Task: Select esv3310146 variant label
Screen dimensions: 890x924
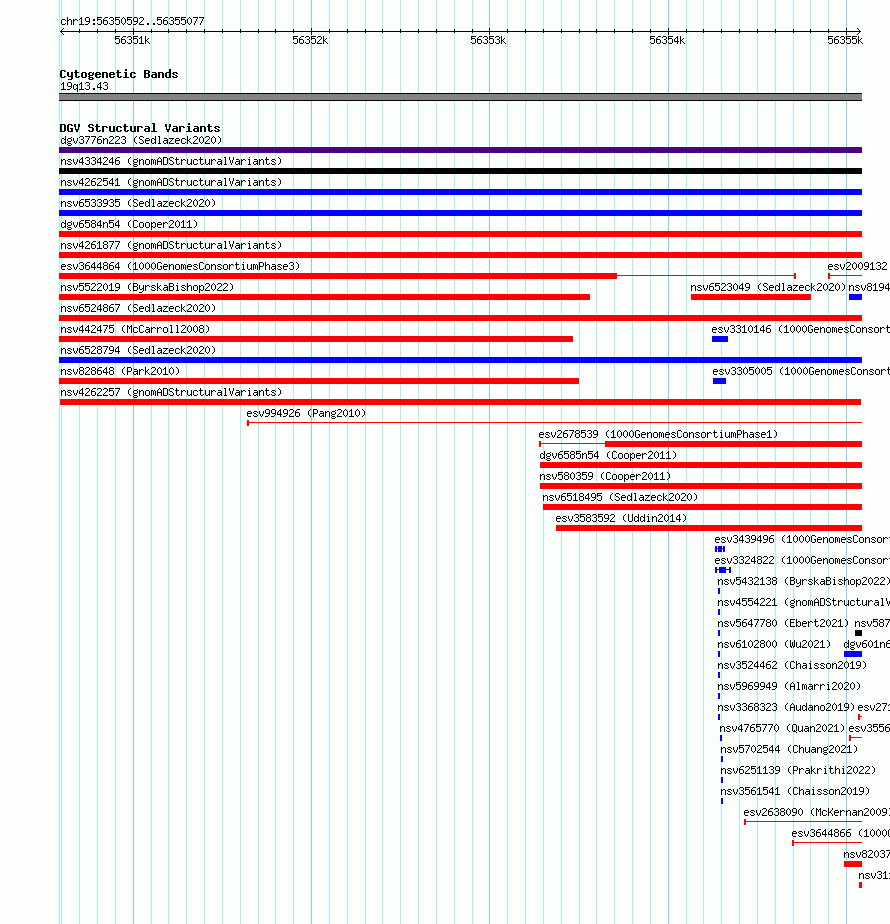Action: click(800, 329)
